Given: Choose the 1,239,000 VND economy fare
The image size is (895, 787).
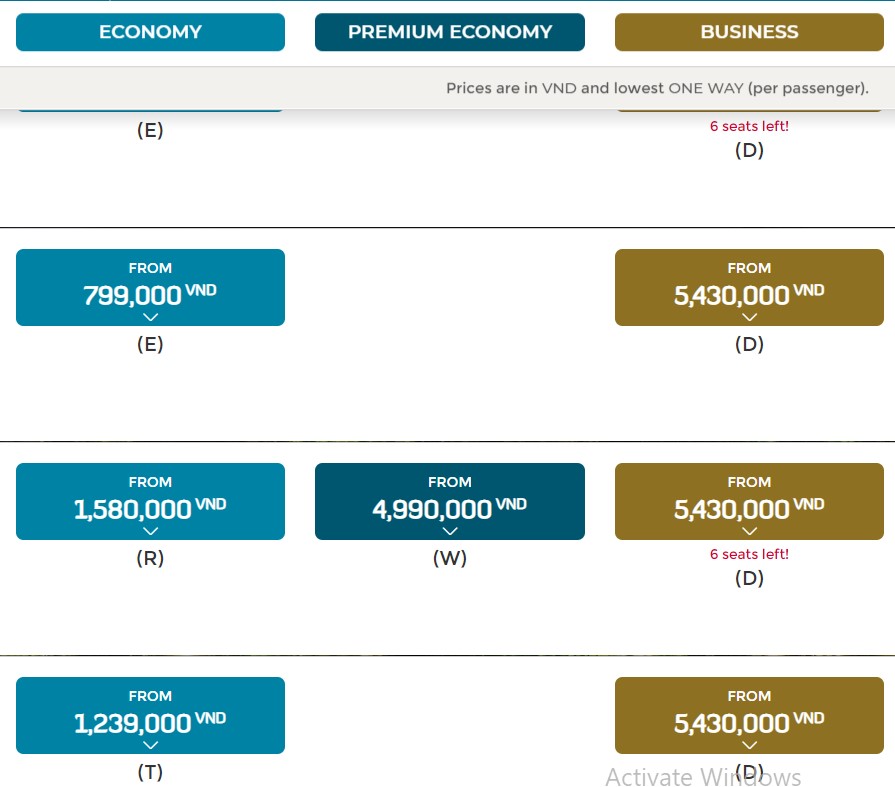Looking at the screenshot, I should (x=150, y=715).
